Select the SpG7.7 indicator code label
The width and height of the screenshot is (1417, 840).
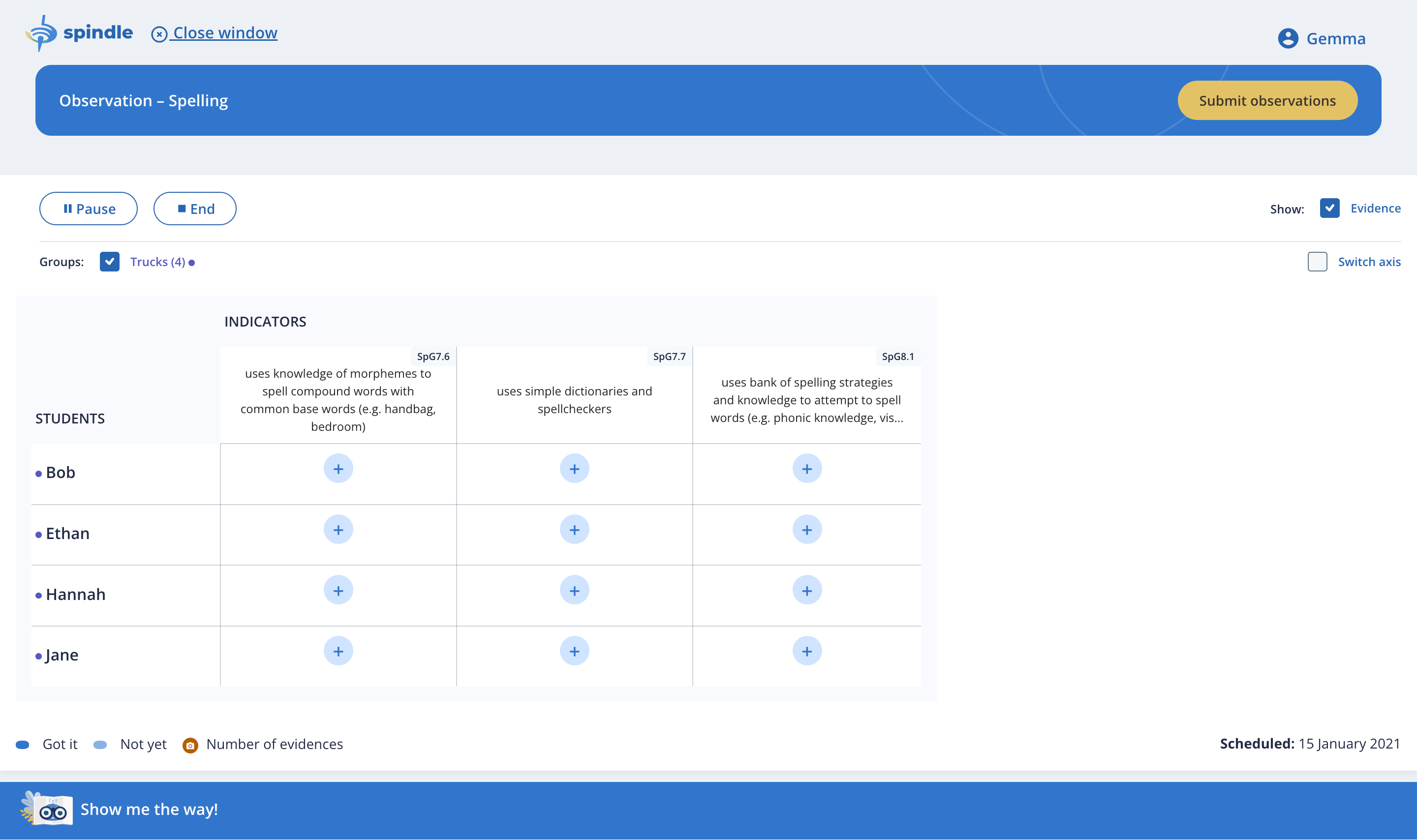(669, 357)
